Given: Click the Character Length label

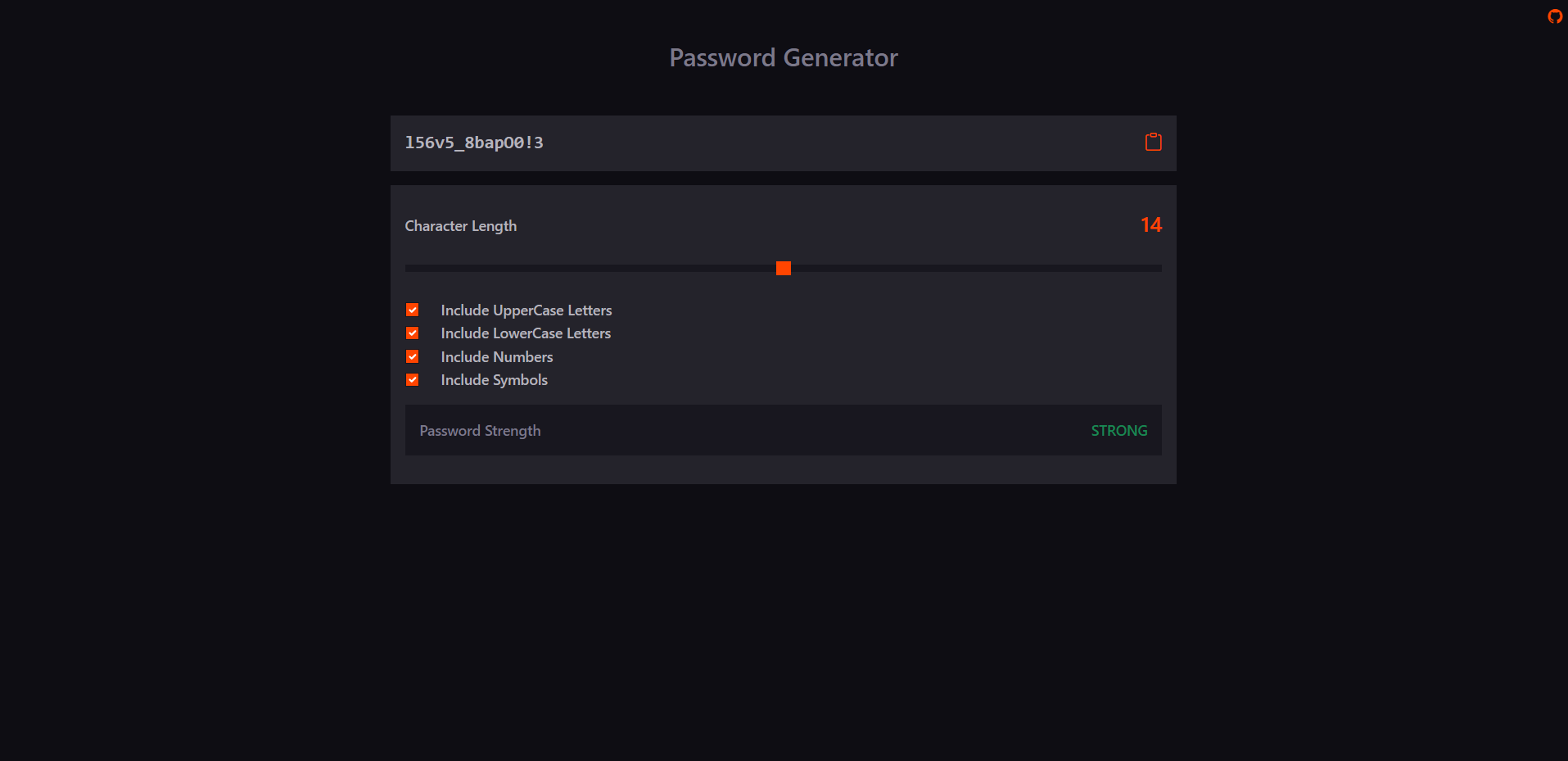Looking at the screenshot, I should pyautogui.click(x=460, y=225).
